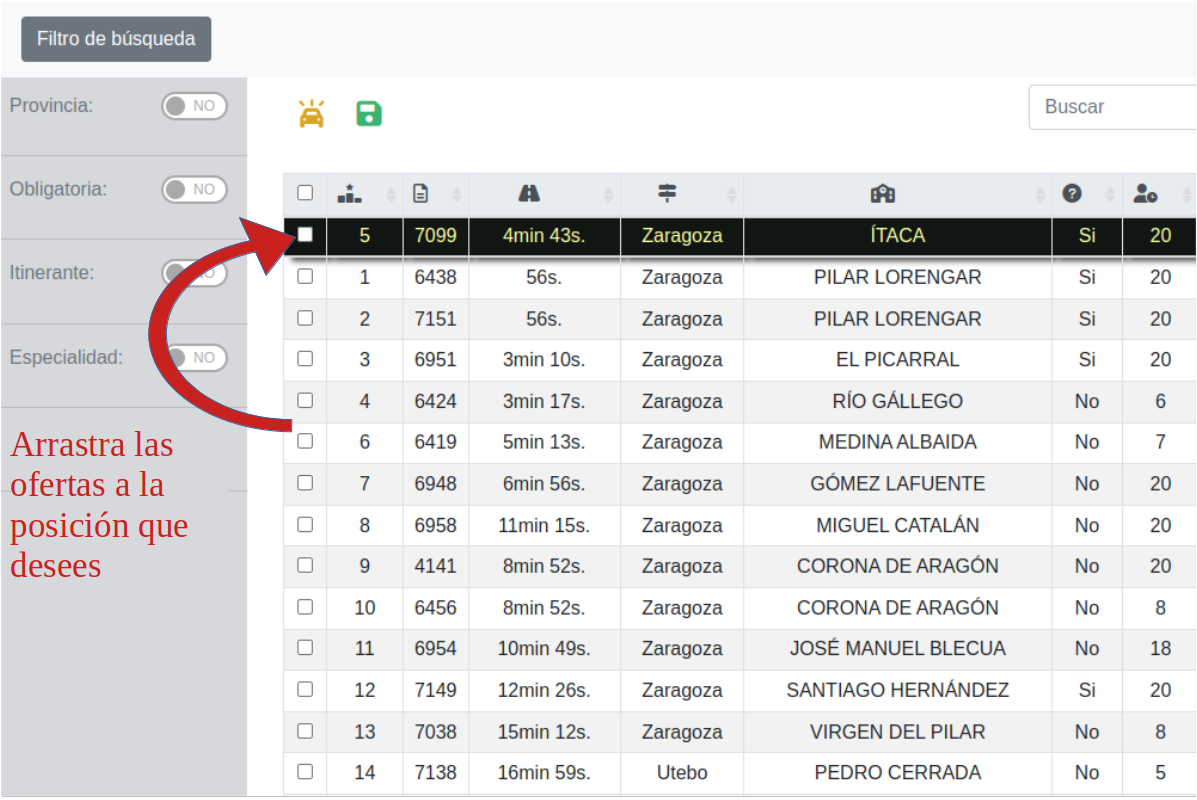
Task: Select checkbox for ÍTACA row 7099
Action: click(x=305, y=235)
